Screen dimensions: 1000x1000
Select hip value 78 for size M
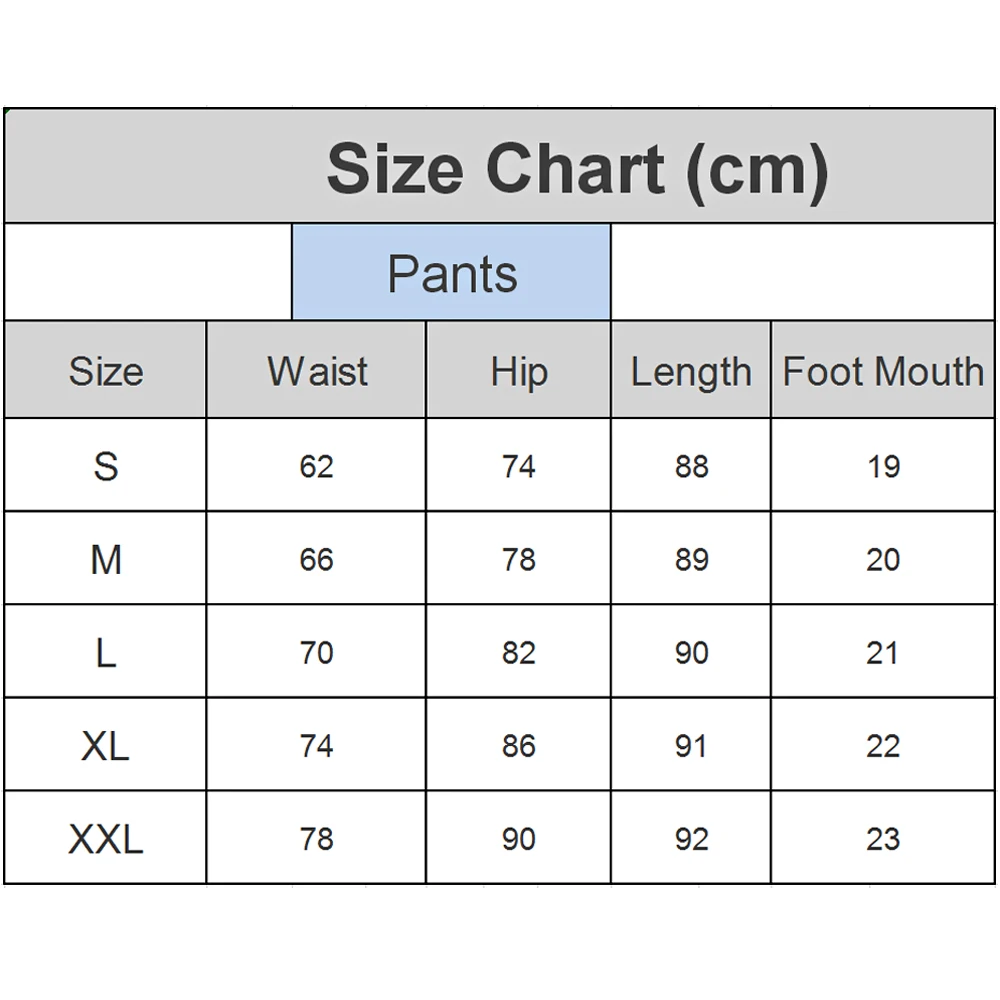[x=519, y=559]
